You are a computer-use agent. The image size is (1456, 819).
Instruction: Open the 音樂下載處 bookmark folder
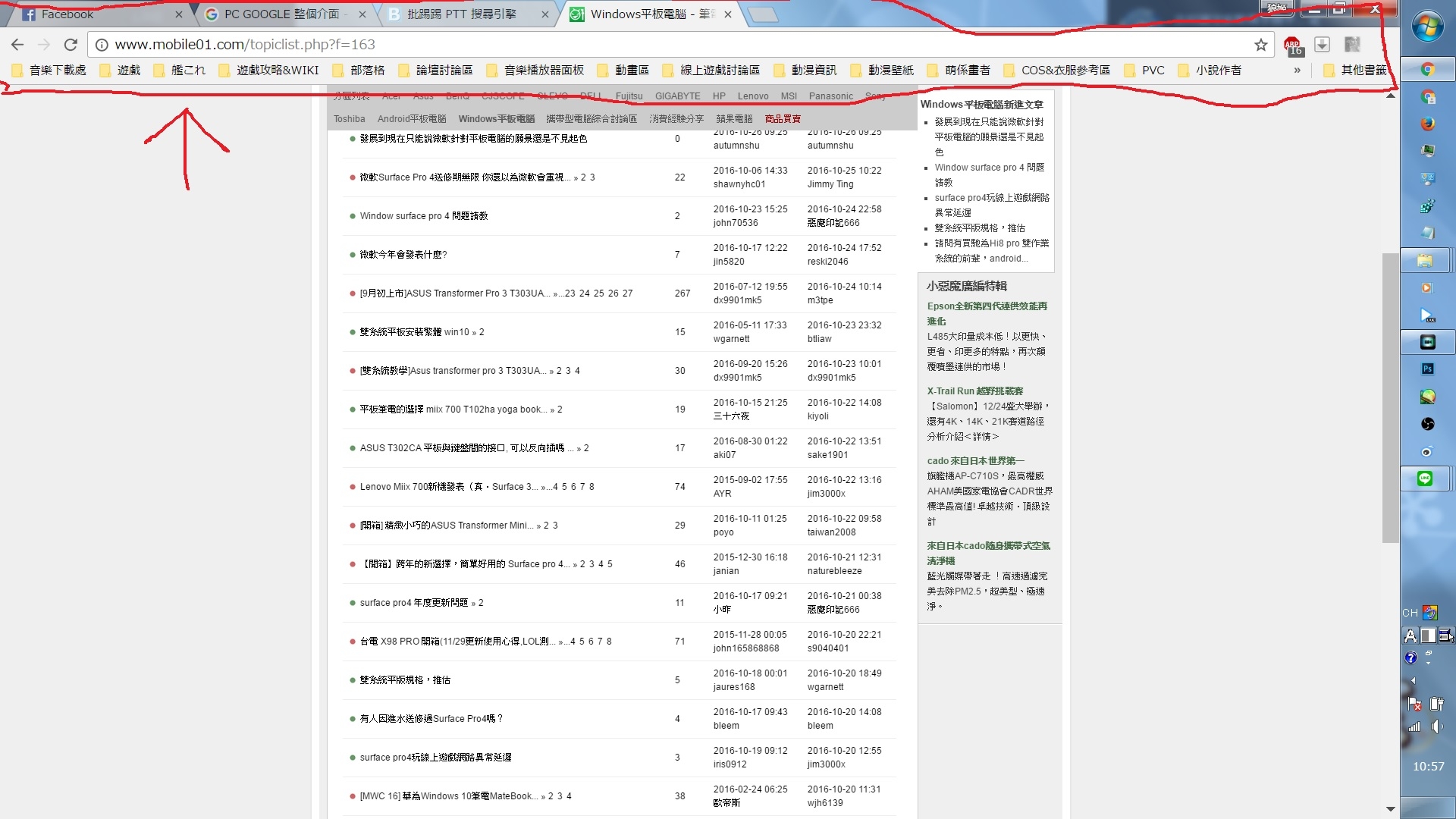[x=49, y=71]
